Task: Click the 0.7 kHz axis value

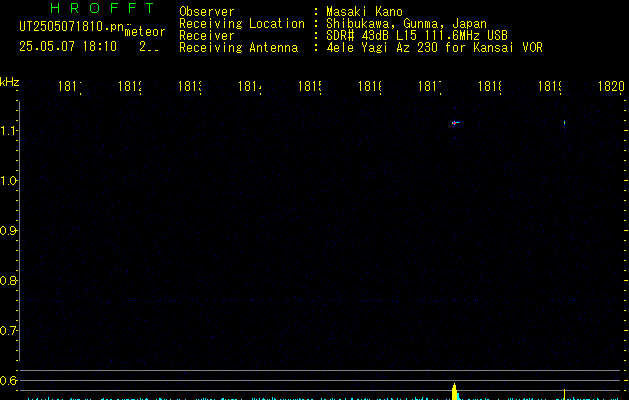Action: (x=8, y=331)
